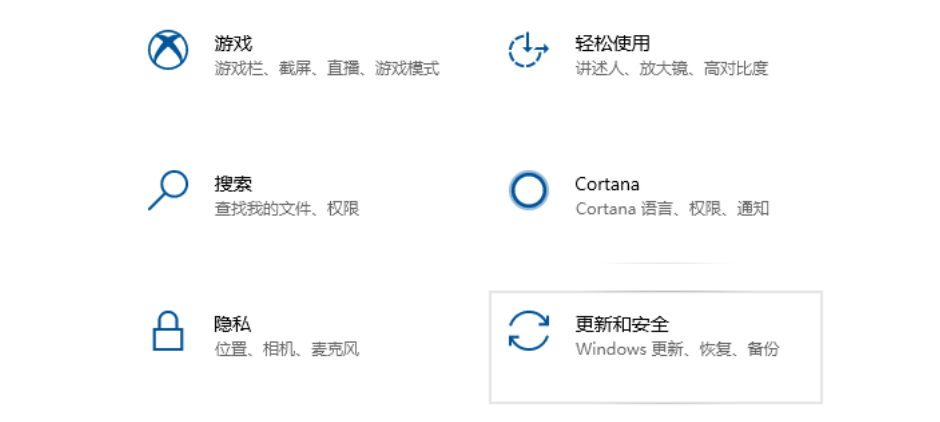Viewport: 940px width, 422px height.
Task: Click the Windows 更新、恢复、备份 description
Action: (677, 349)
